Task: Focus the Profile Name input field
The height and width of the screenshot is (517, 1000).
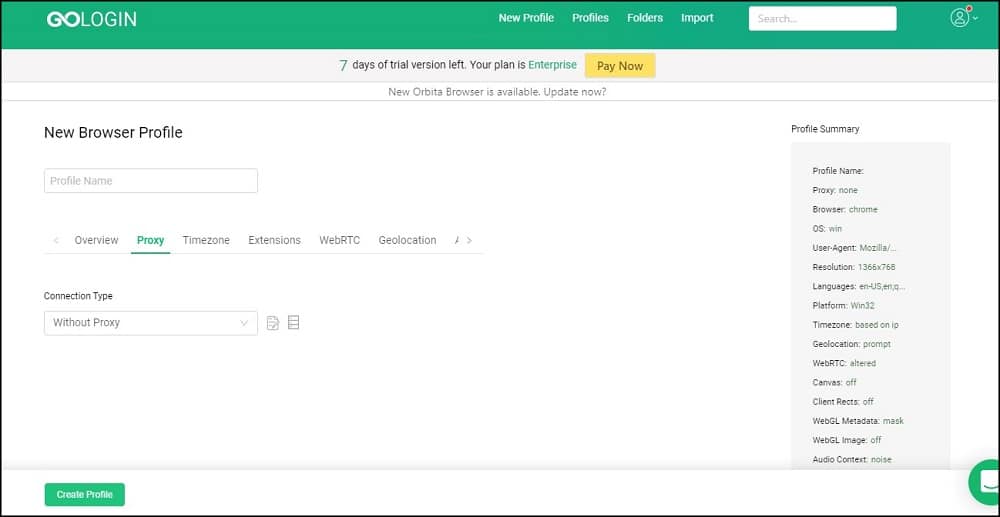Action: point(151,180)
